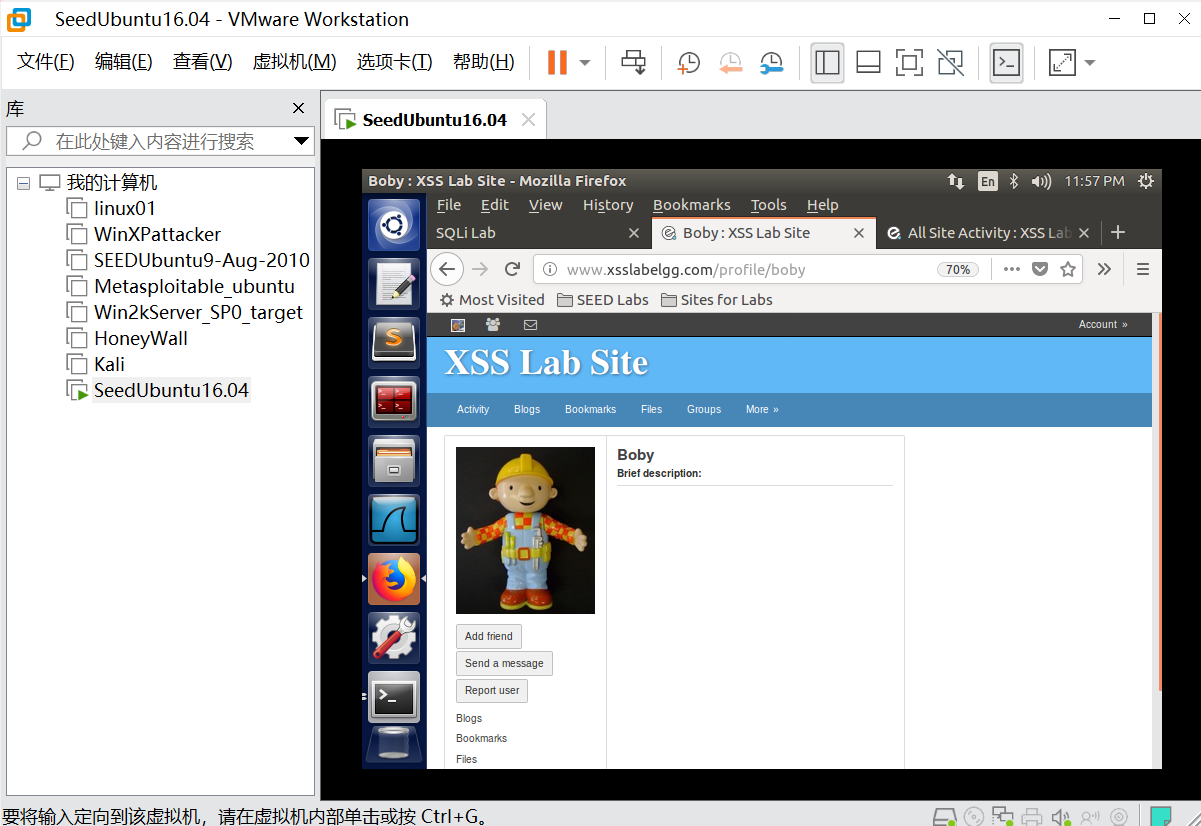The height and width of the screenshot is (826, 1201).
Task: Open Firefox Bookmarks menu
Action: pyautogui.click(x=692, y=205)
